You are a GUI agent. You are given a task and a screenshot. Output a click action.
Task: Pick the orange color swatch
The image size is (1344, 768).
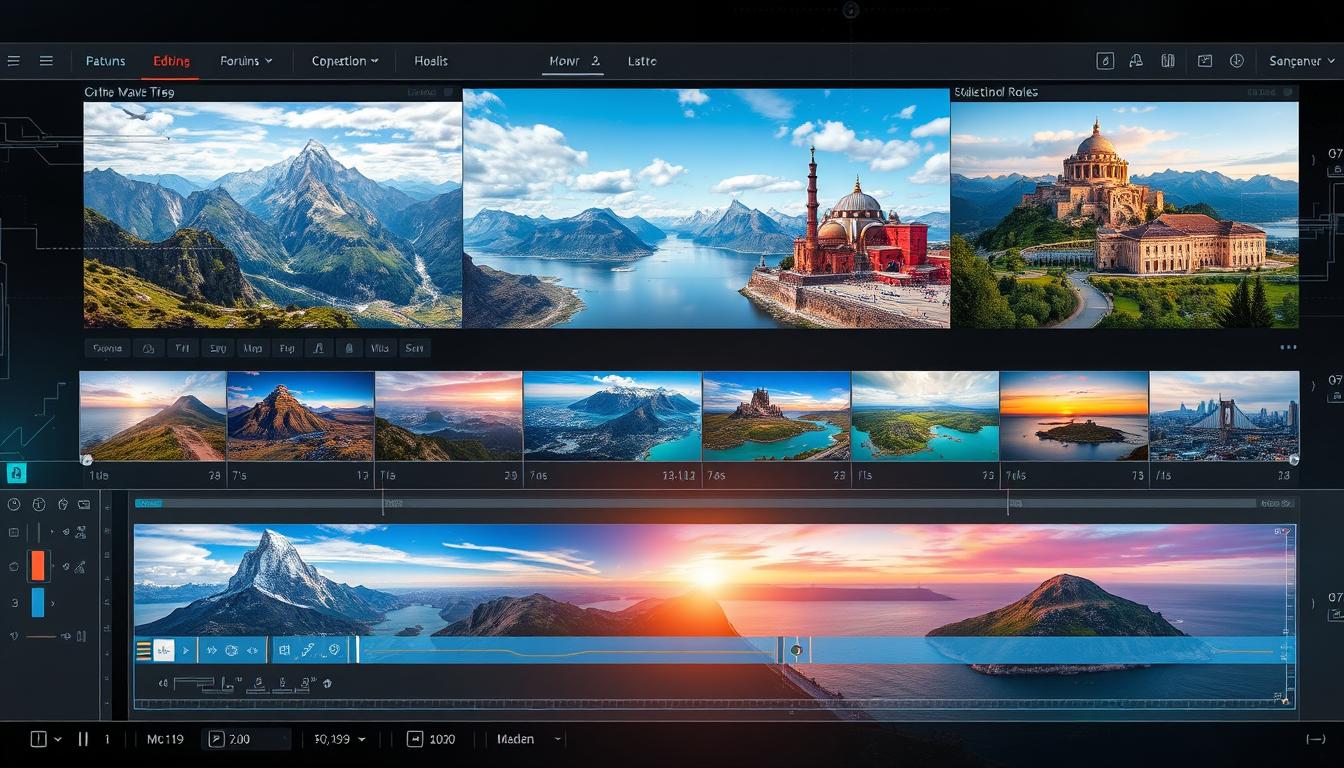tap(38, 566)
